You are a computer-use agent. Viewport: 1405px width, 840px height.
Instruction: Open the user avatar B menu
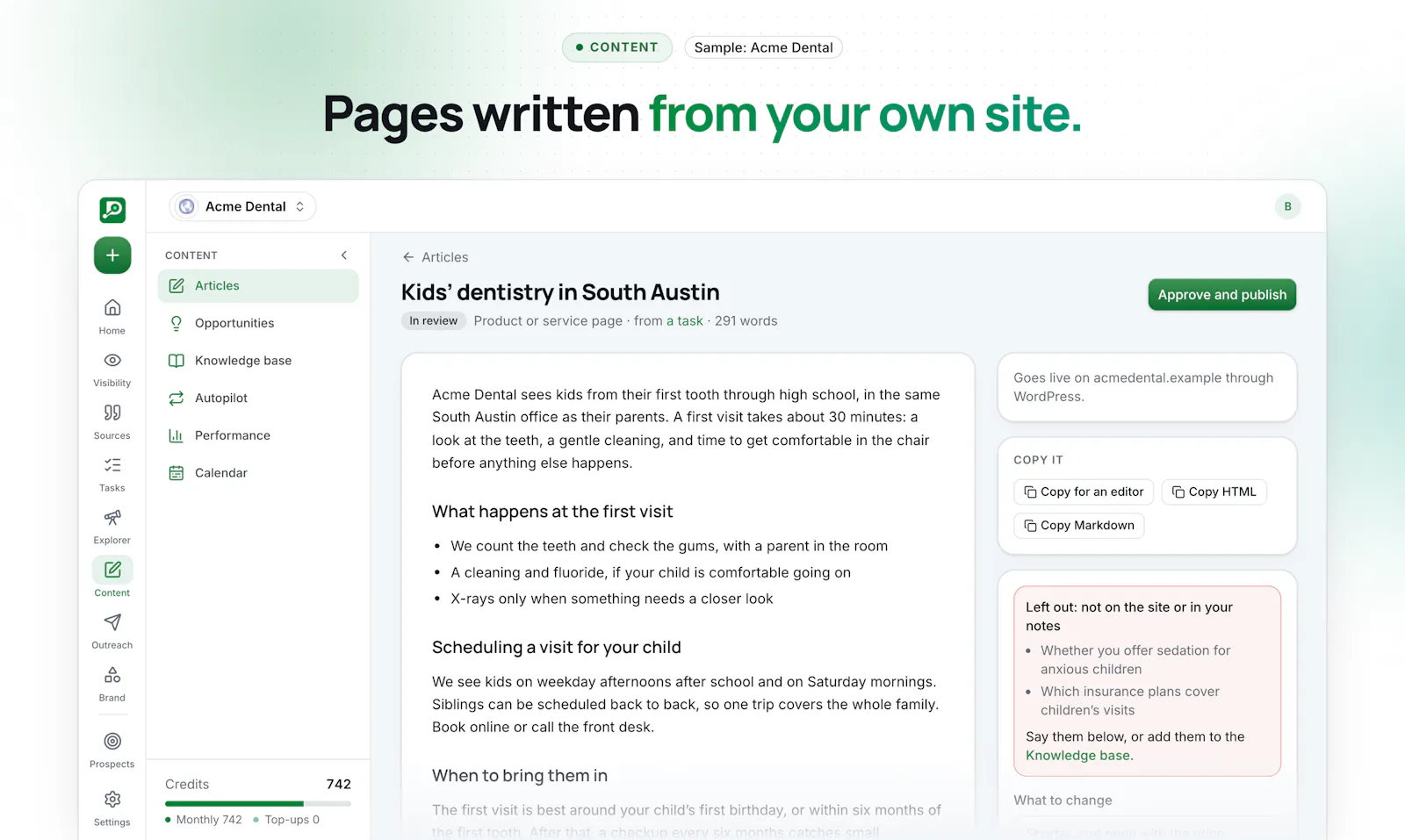tap(1287, 206)
